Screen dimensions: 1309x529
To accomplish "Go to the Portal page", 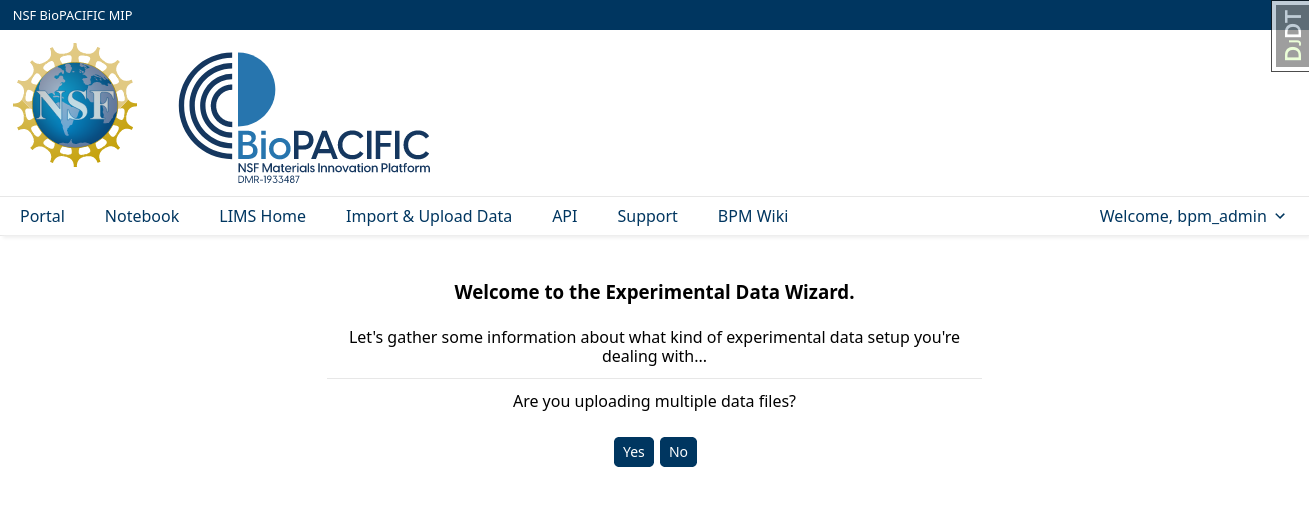I will tap(42, 216).
